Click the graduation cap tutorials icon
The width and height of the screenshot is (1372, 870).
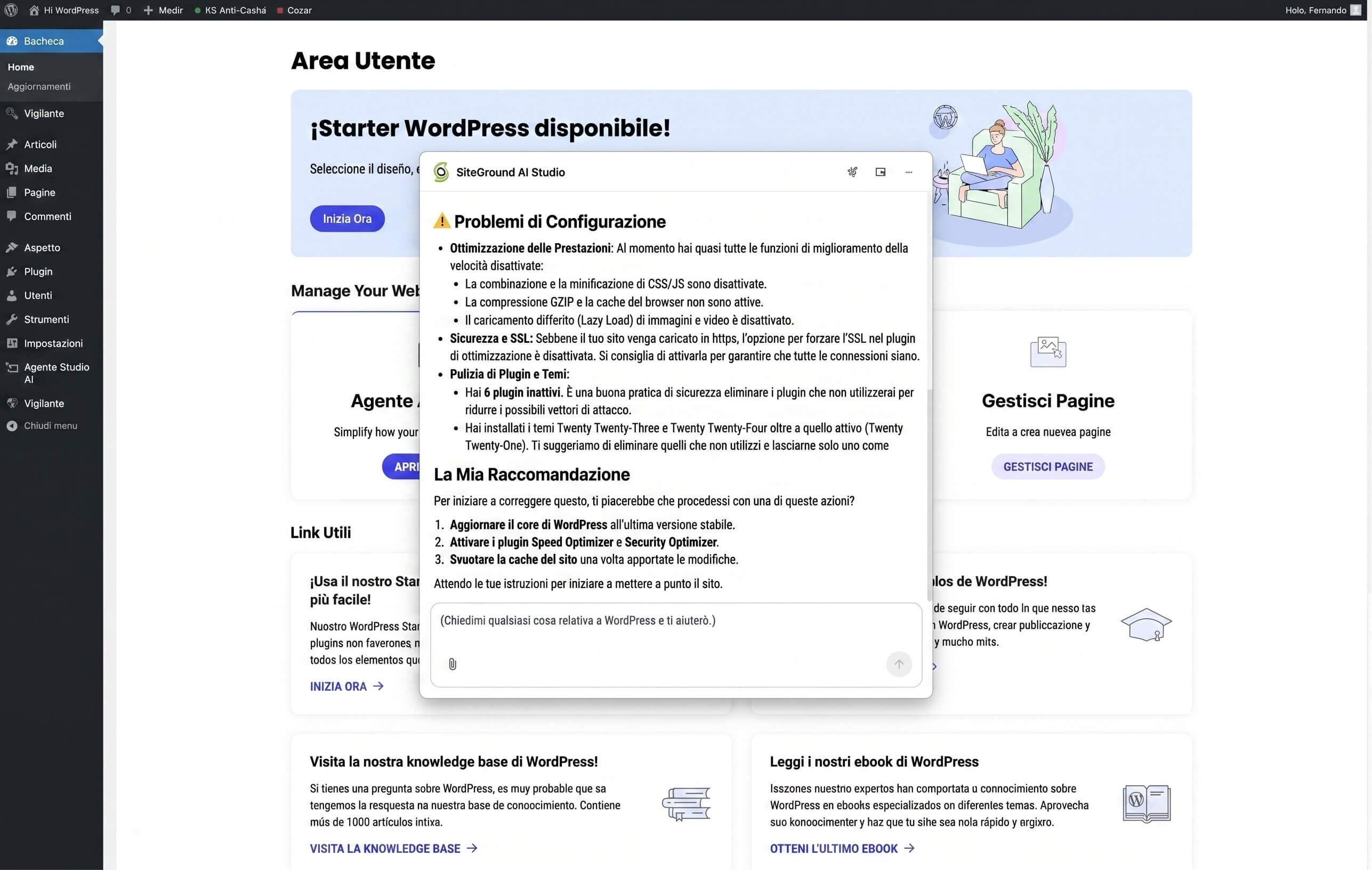pyautogui.click(x=1146, y=625)
